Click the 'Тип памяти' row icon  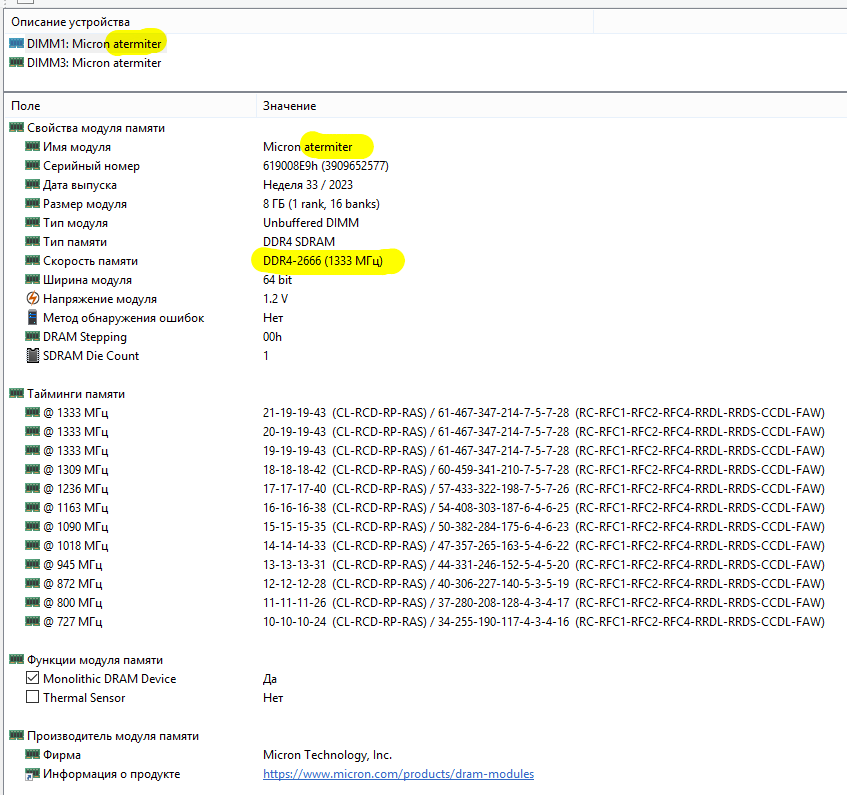click(x=32, y=241)
